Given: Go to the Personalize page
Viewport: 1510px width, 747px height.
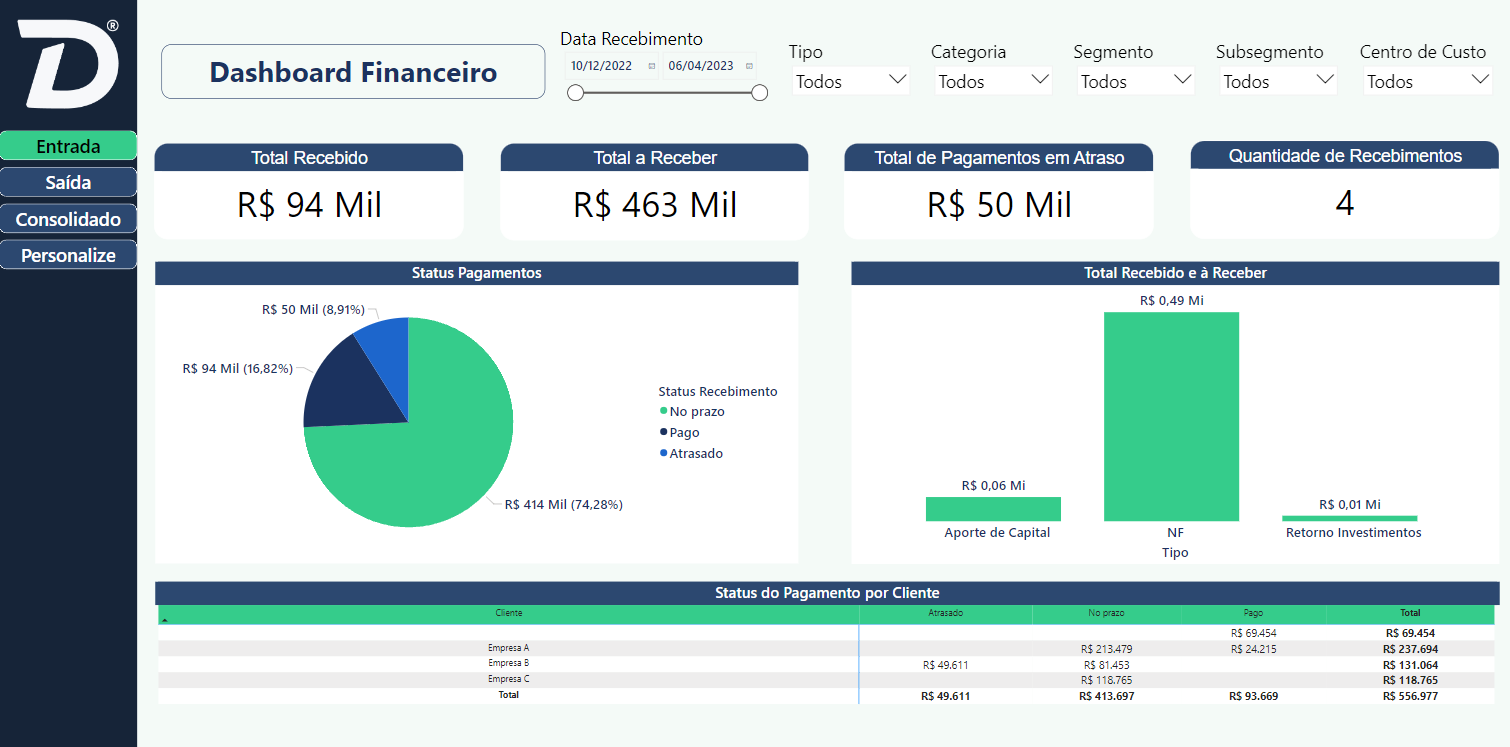Looking at the screenshot, I should (68, 255).
